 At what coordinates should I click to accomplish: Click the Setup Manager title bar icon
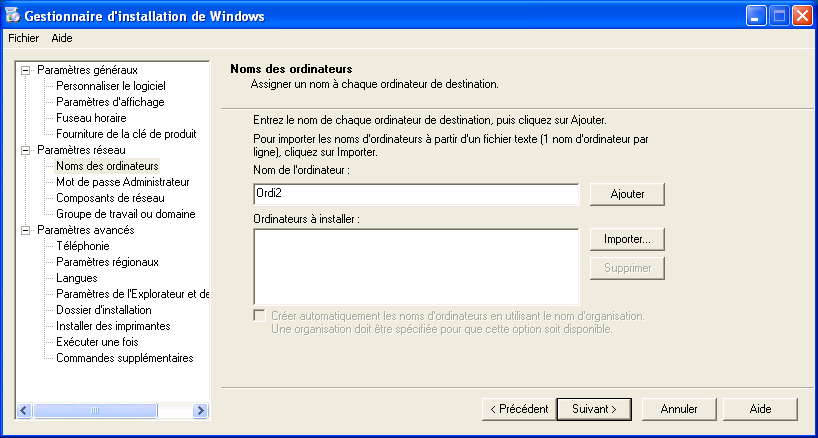(13, 16)
